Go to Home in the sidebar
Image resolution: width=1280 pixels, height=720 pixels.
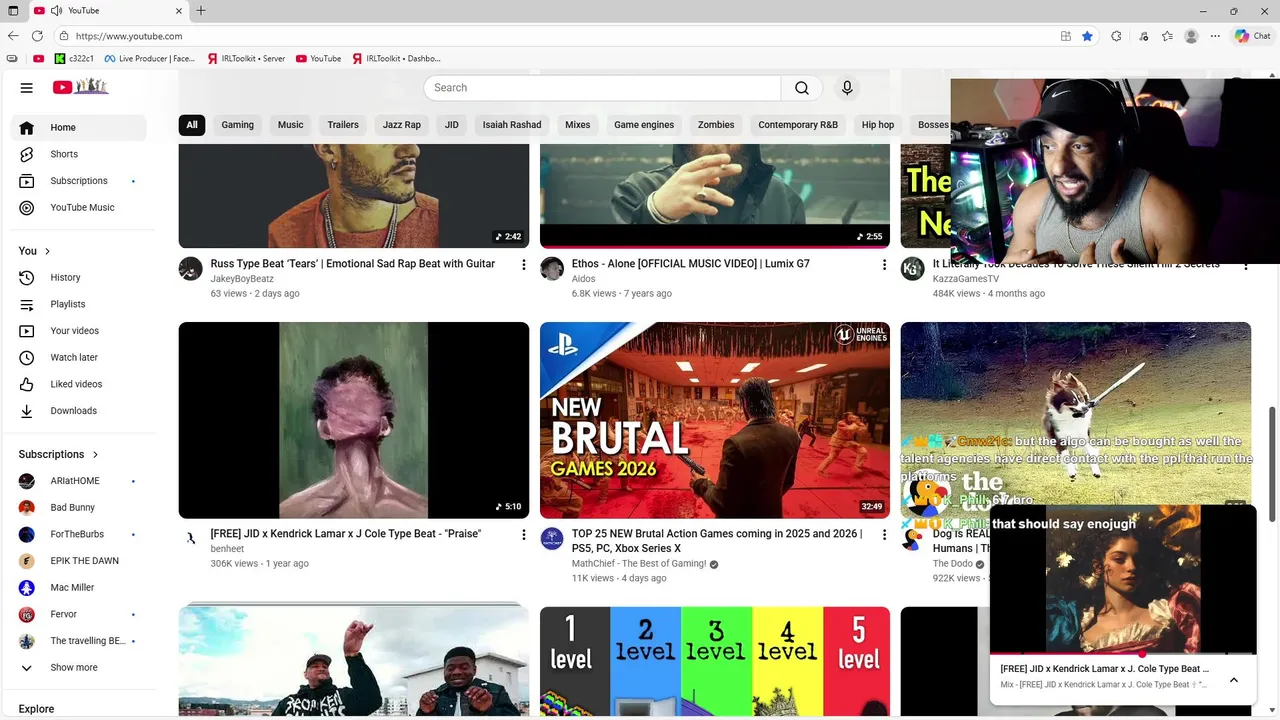(79, 128)
